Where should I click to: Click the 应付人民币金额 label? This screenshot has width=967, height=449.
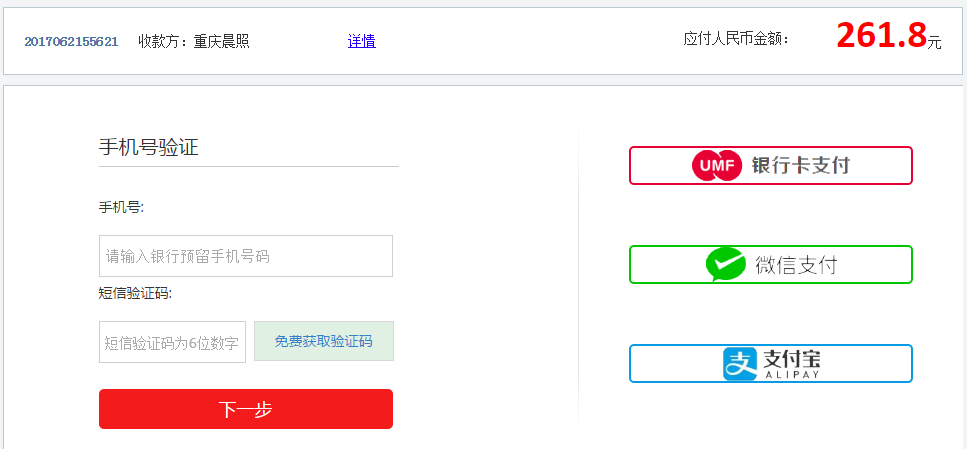pyautogui.click(x=736, y=39)
